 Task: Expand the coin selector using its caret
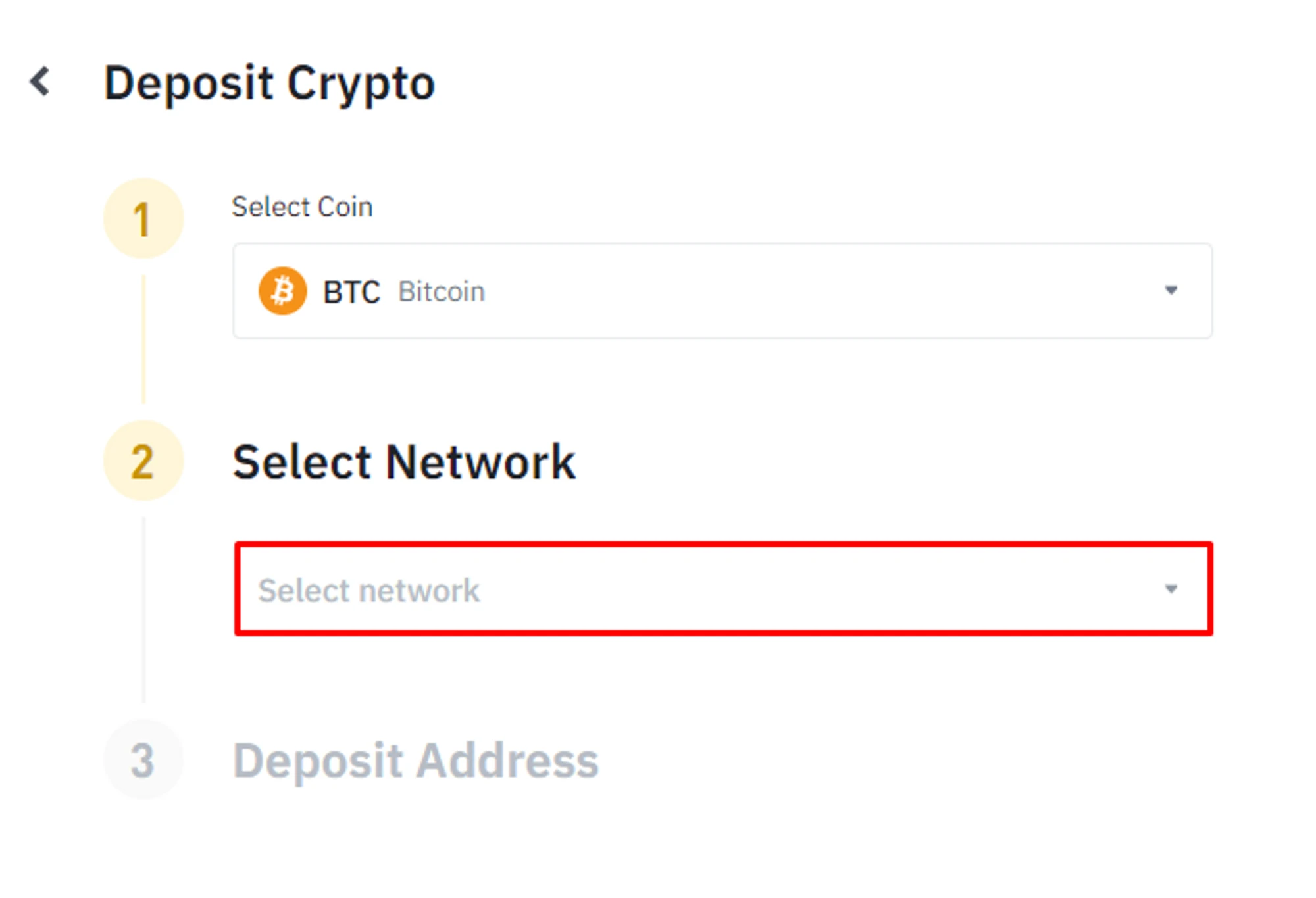click(1171, 290)
